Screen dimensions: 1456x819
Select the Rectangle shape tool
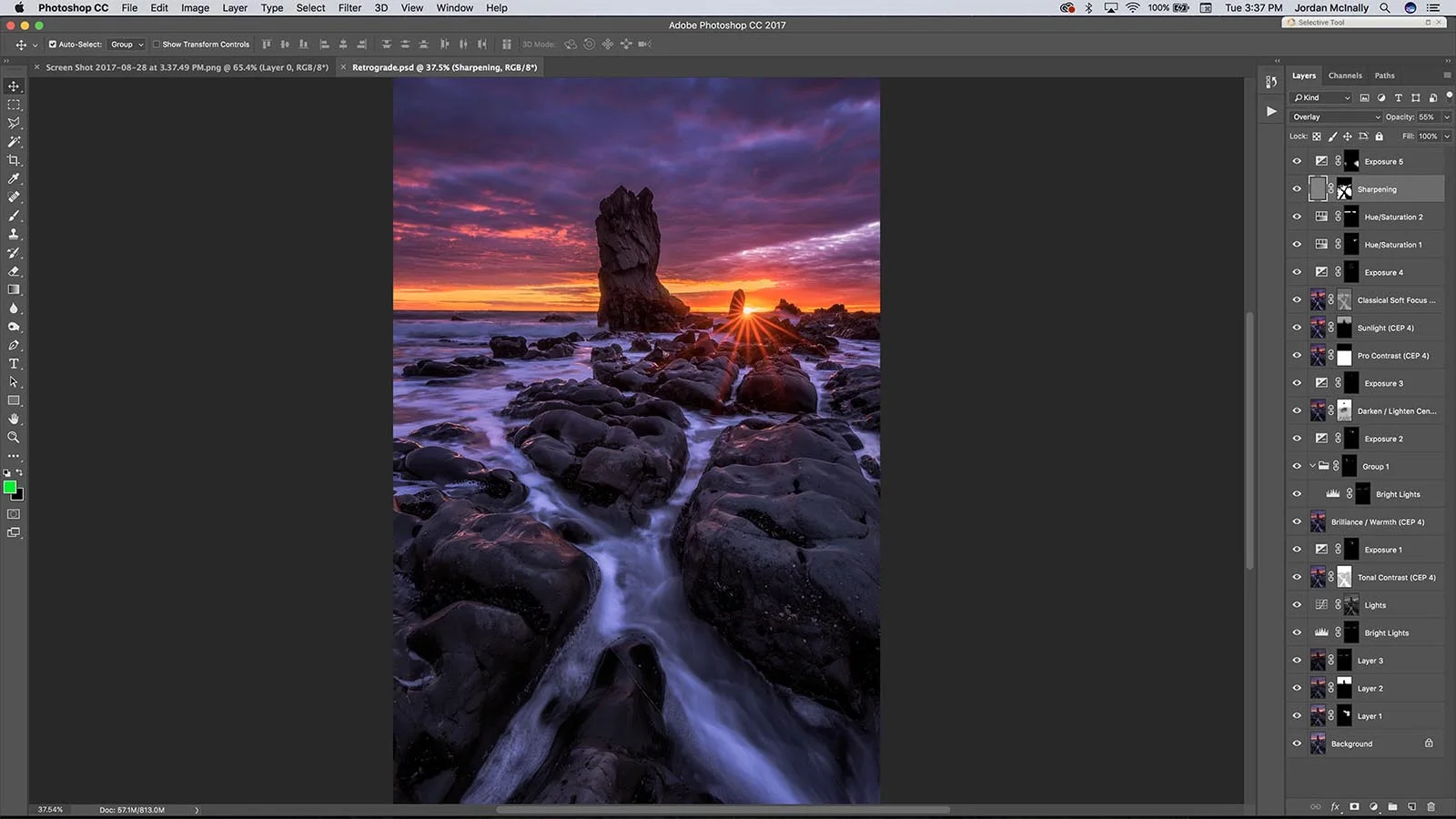[x=14, y=400]
